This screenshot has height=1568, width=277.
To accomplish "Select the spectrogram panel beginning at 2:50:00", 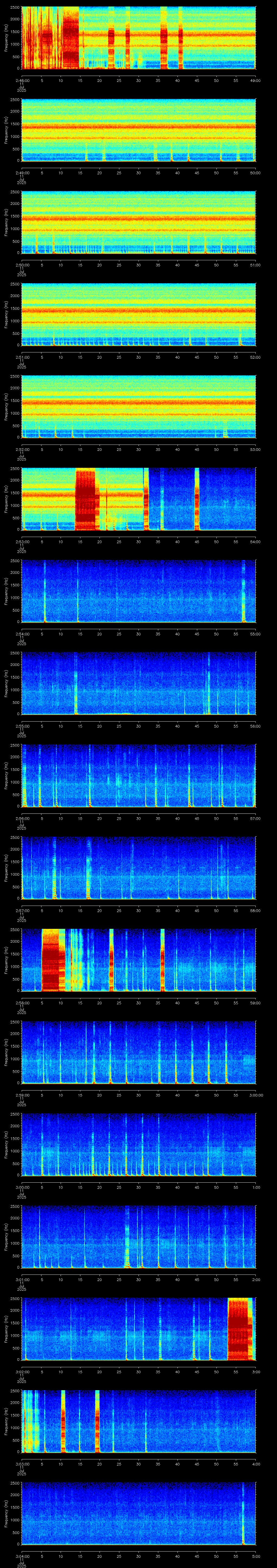I will coord(138,222).
